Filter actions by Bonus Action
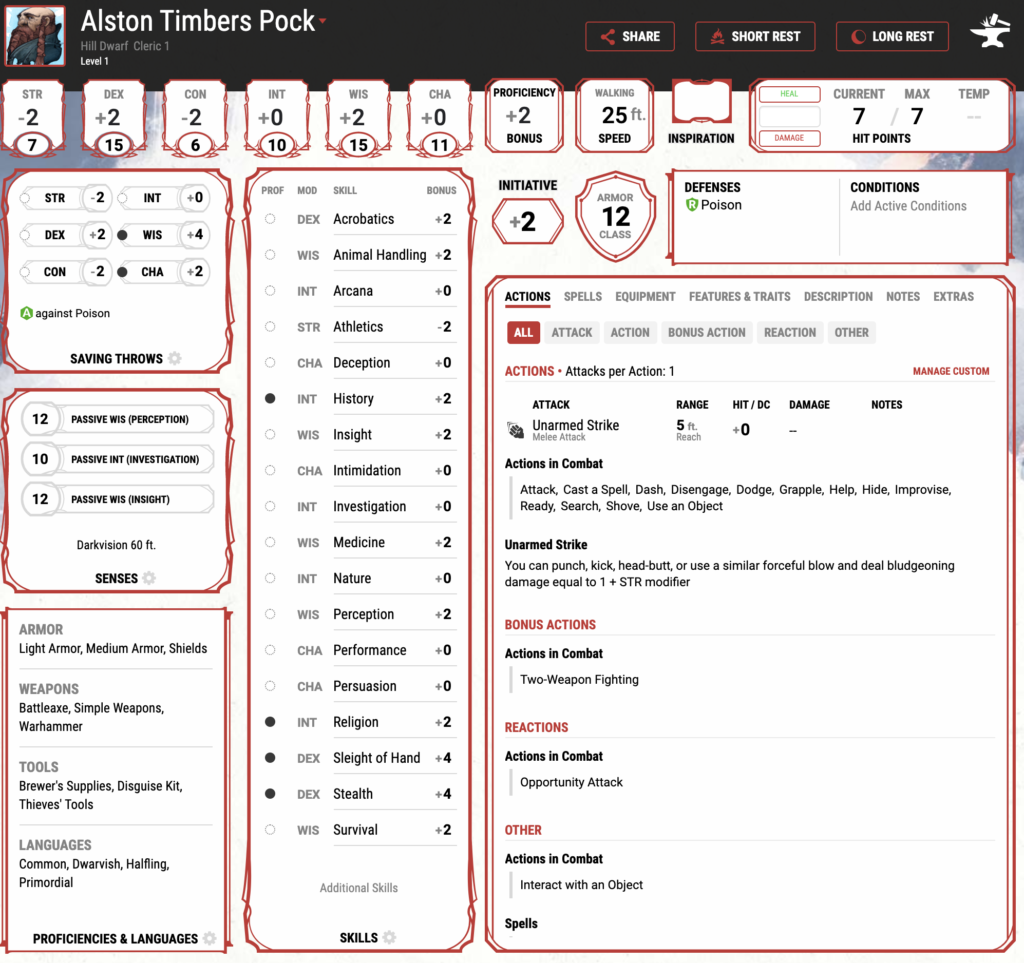The width and height of the screenshot is (1024, 963). [706, 333]
